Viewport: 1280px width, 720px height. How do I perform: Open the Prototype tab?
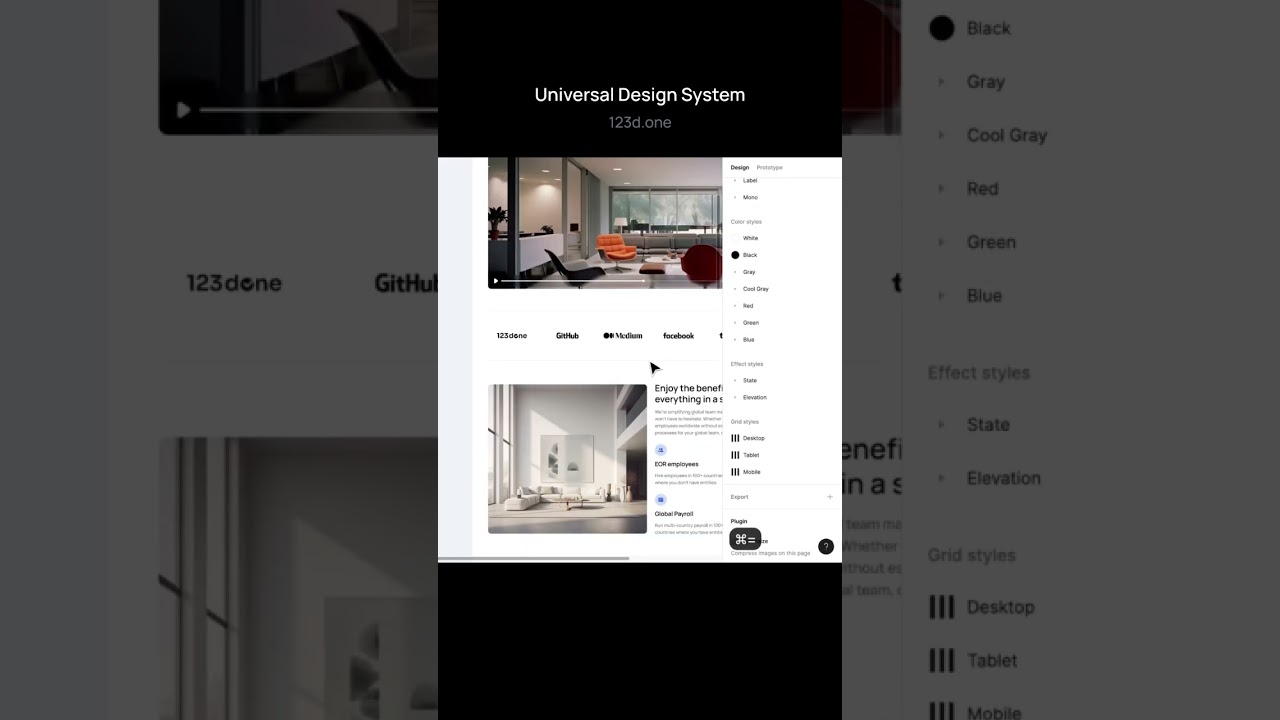tap(770, 167)
